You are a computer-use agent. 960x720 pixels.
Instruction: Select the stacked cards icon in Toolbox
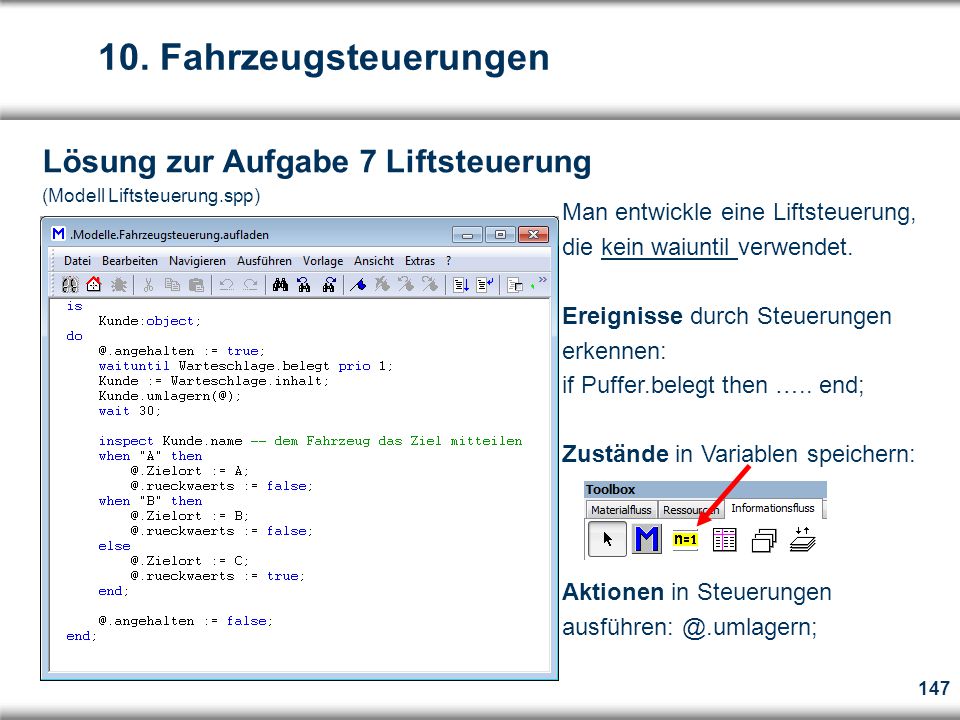763,541
